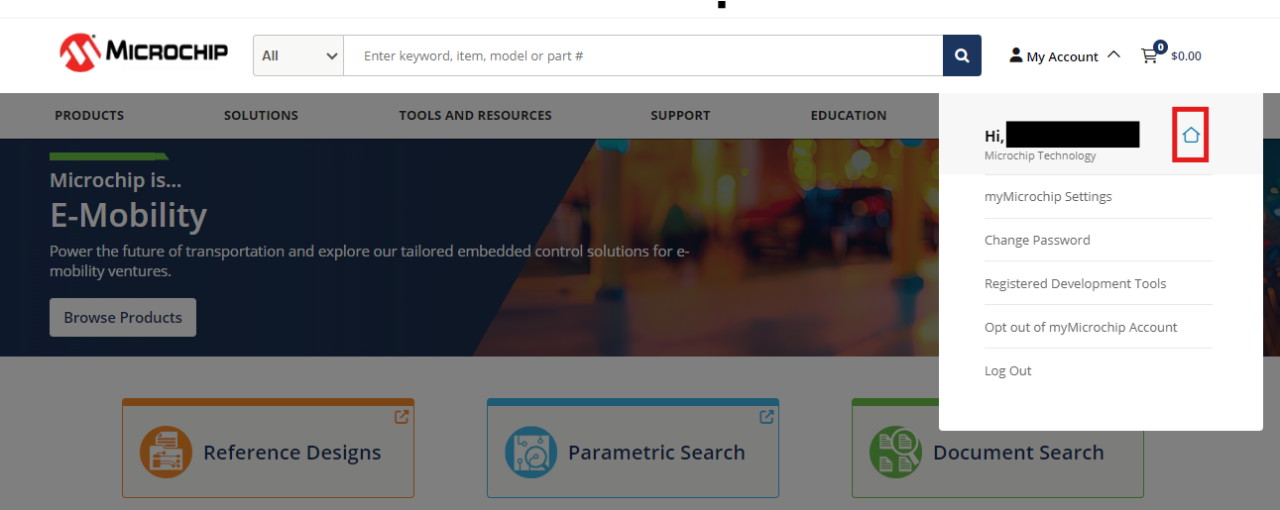Screen dimensions: 1280x510
Task: Click the keyword search input field
Action: coord(642,56)
